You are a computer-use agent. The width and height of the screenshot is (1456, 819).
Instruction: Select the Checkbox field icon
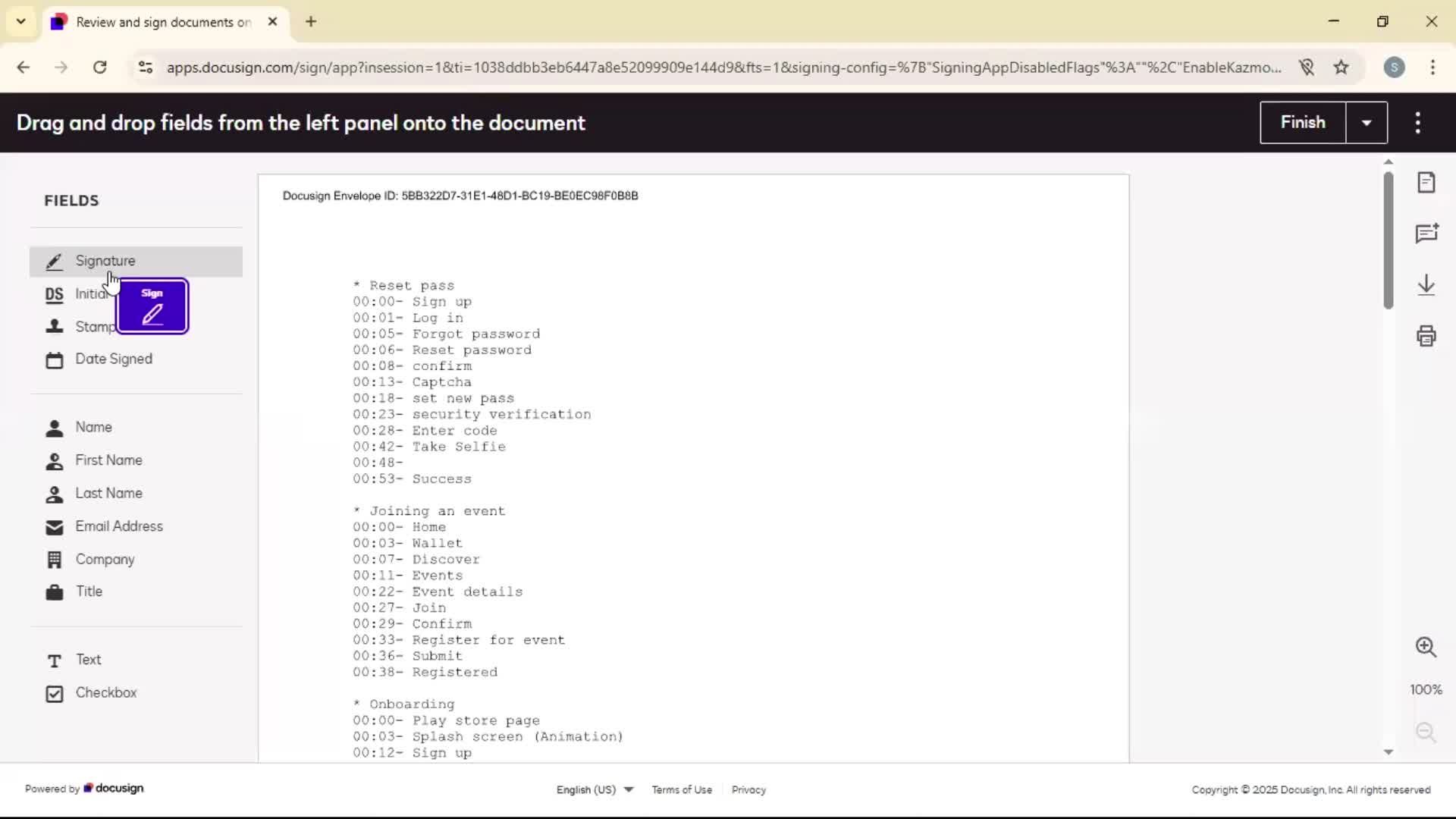54,694
